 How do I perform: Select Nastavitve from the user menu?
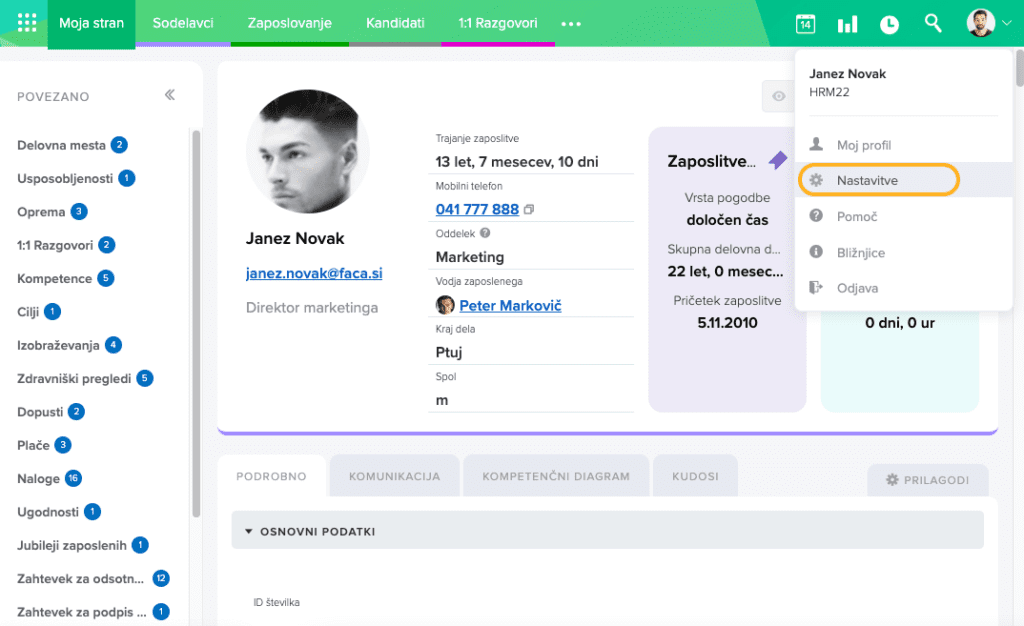click(x=867, y=180)
